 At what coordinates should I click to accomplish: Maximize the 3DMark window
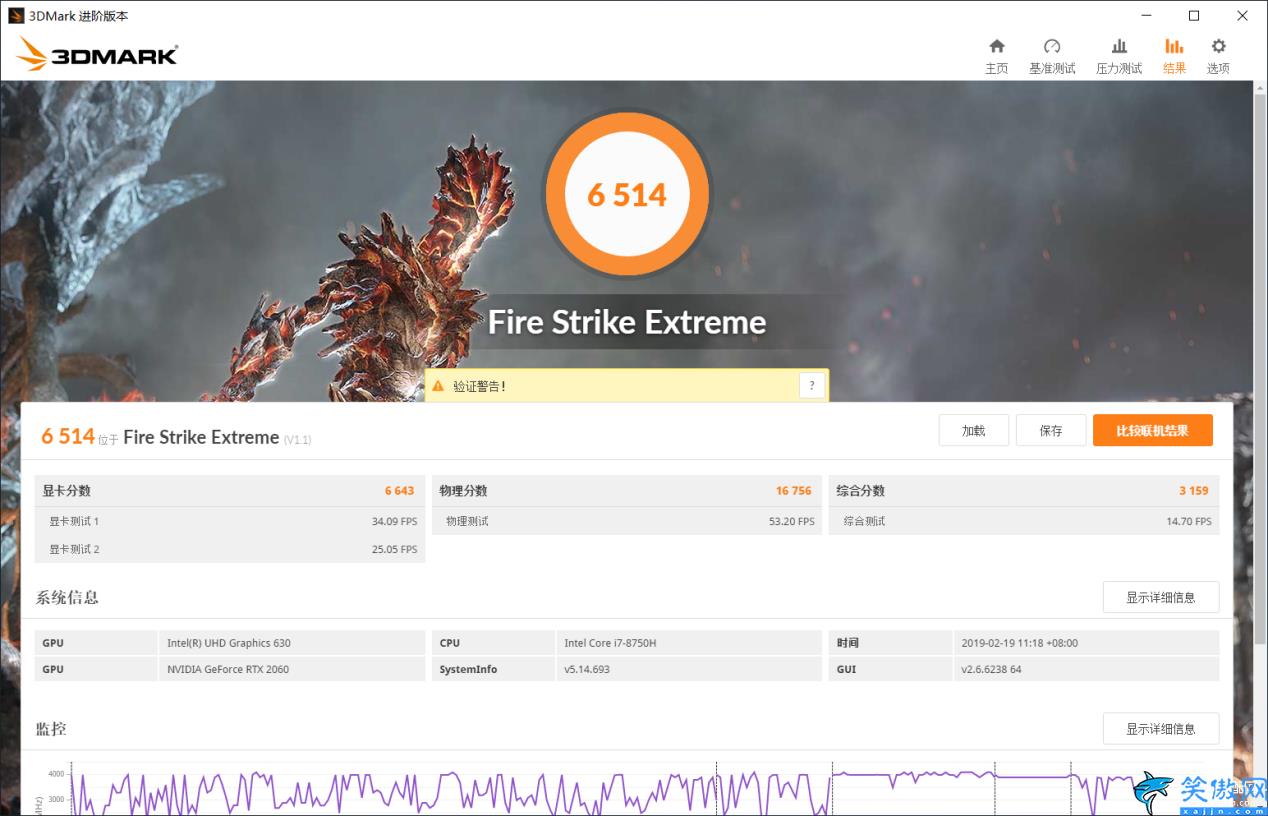pyautogui.click(x=1194, y=16)
